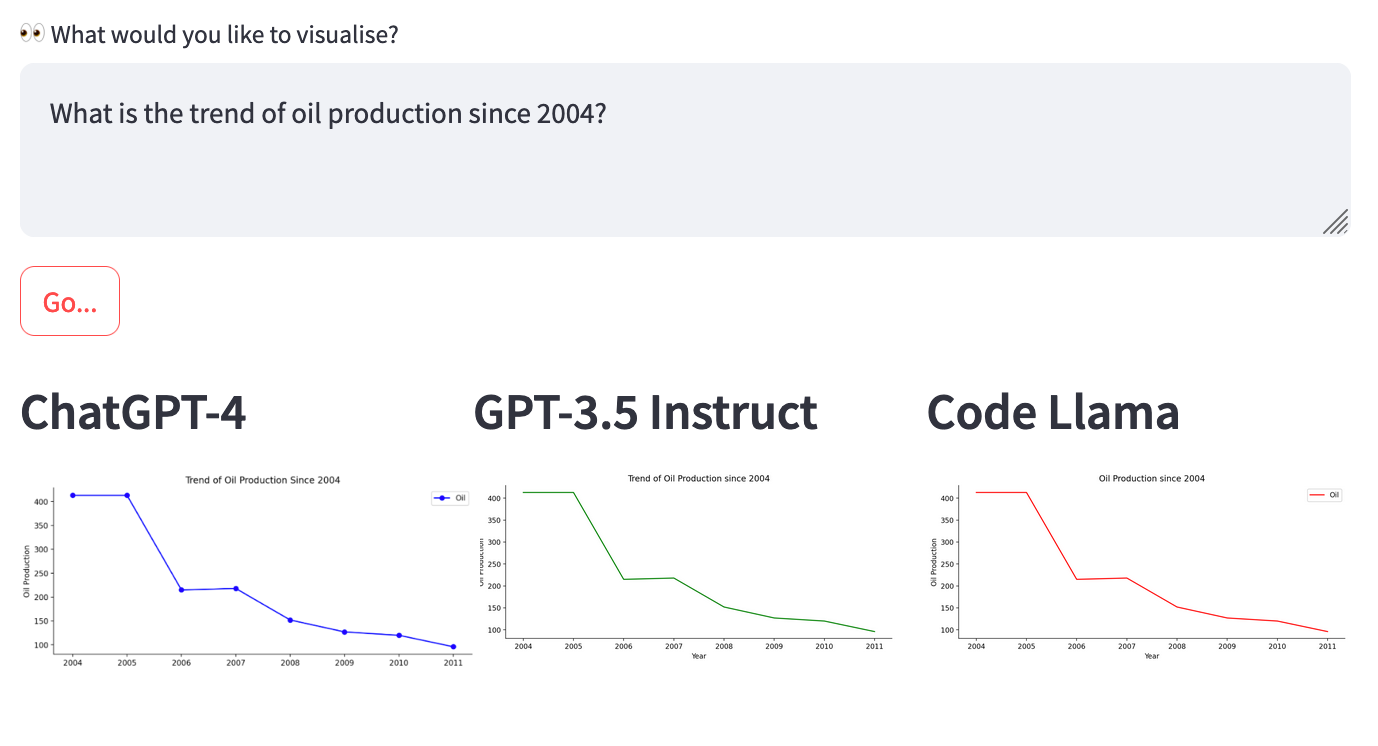This screenshot has width=1378, height=746.
Task: Click the red chart's "Oil Production since 2004" title
Action: [x=1151, y=478]
